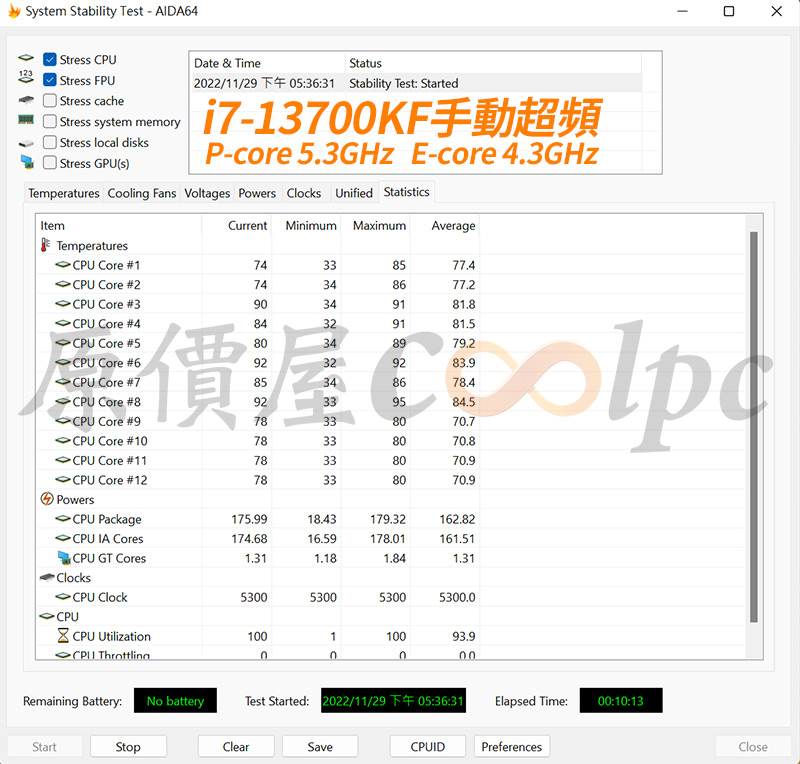The width and height of the screenshot is (800, 764).
Task: Click the CPU section header icon
Action: click(x=47, y=616)
